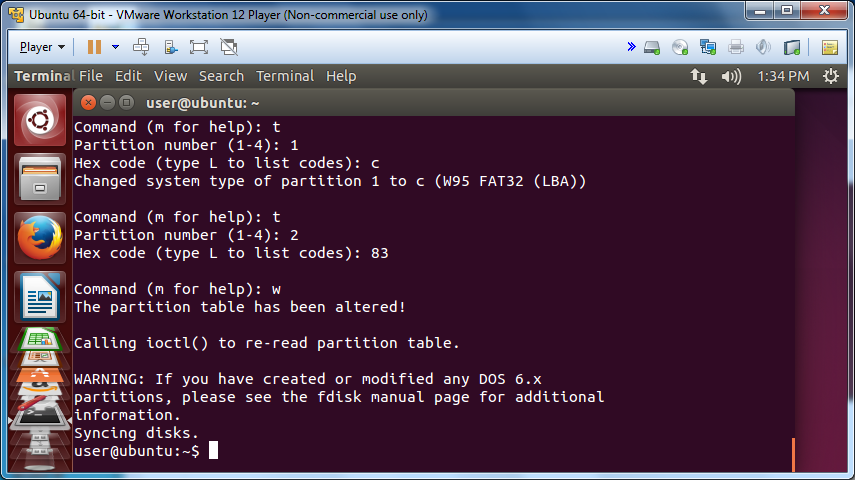Screen dimensions: 855x480
Task: Click the network adapter device icon
Action: tap(708, 47)
